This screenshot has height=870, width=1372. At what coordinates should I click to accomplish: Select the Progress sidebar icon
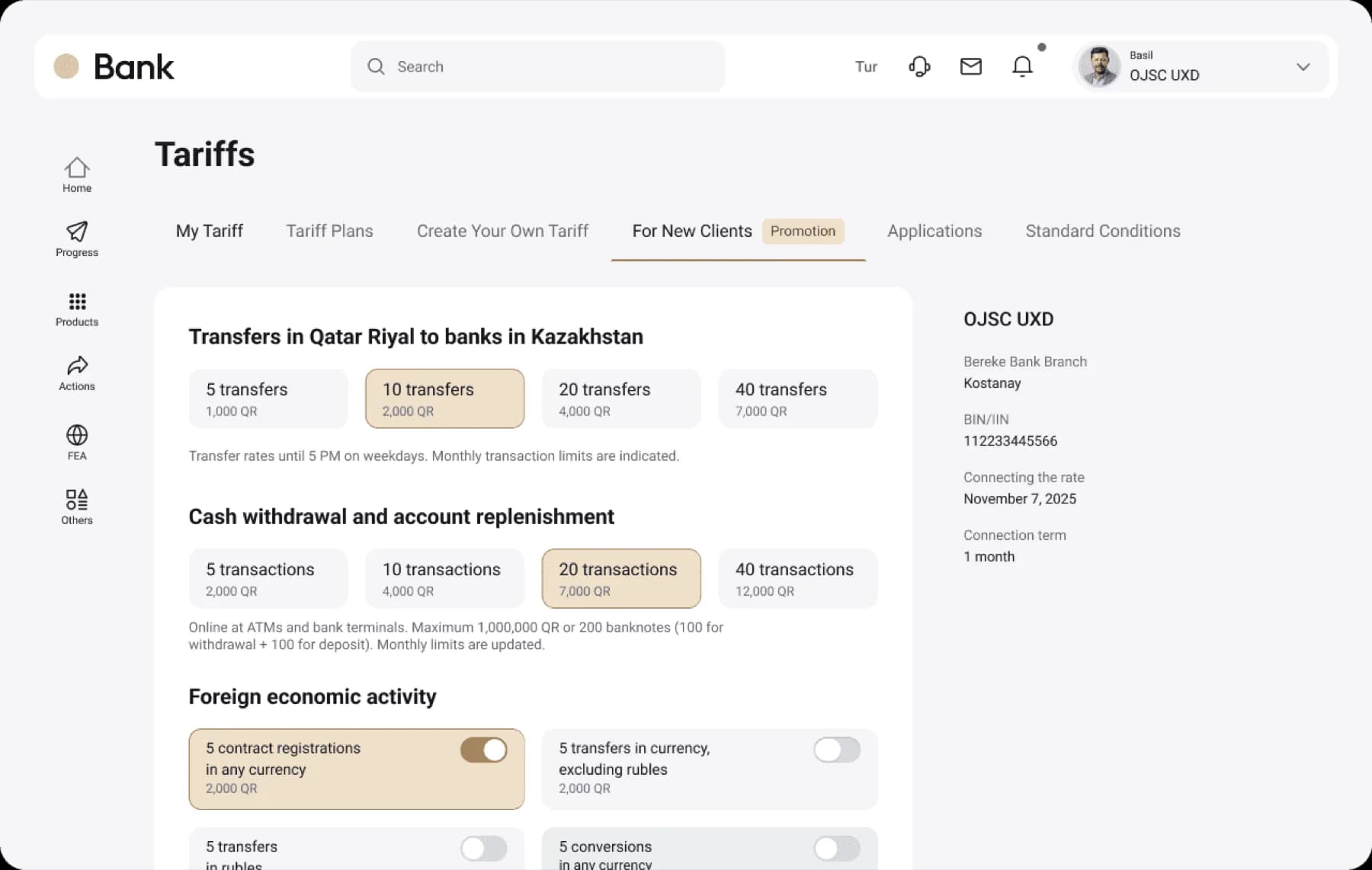tap(76, 238)
